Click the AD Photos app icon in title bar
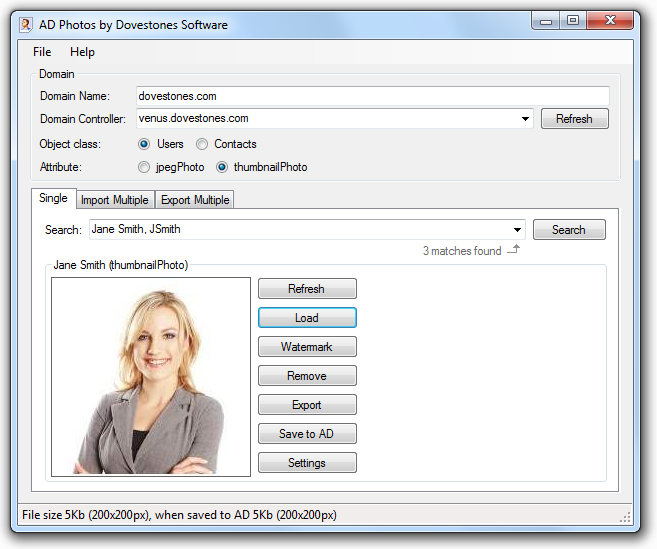 click(26, 25)
